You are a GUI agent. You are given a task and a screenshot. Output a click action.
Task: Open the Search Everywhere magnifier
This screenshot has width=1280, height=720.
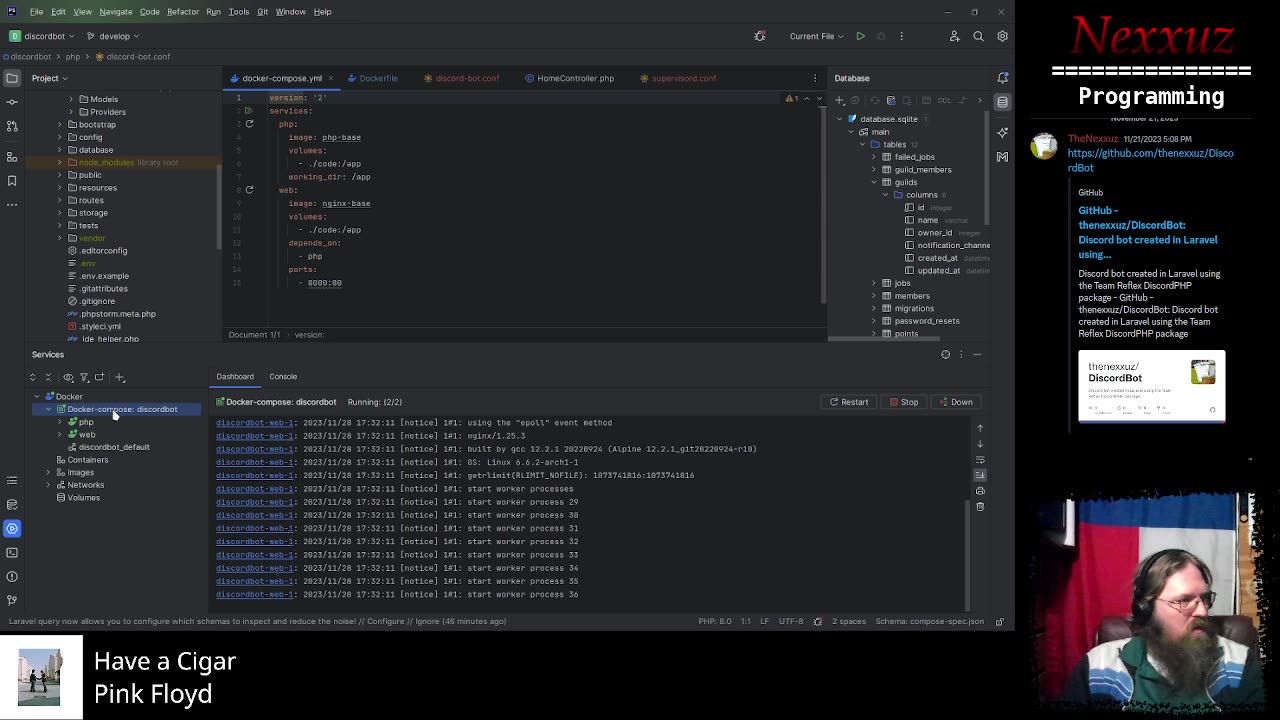(978, 36)
